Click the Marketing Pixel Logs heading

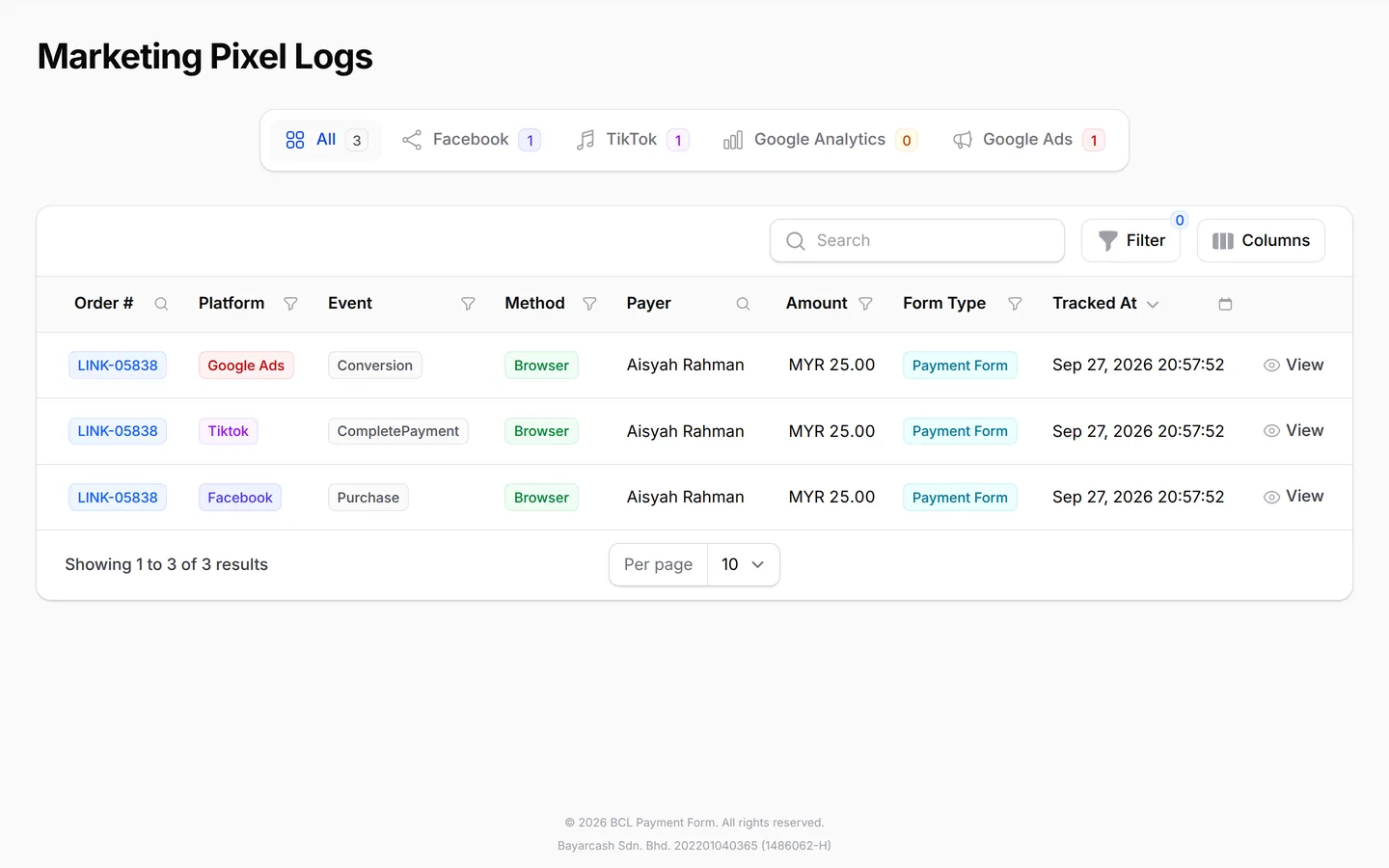(204, 57)
